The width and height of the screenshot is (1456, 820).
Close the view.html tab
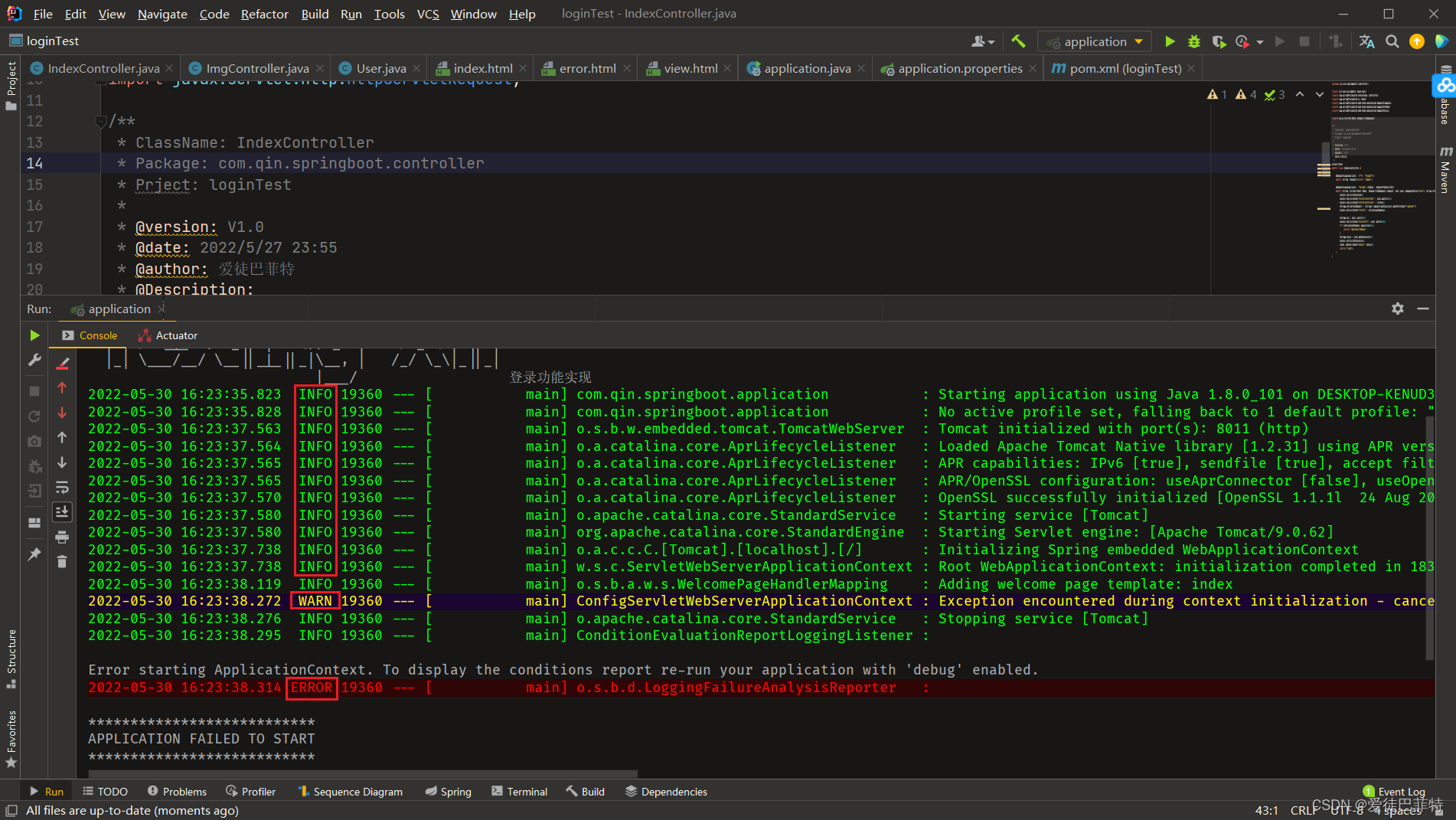[x=727, y=68]
